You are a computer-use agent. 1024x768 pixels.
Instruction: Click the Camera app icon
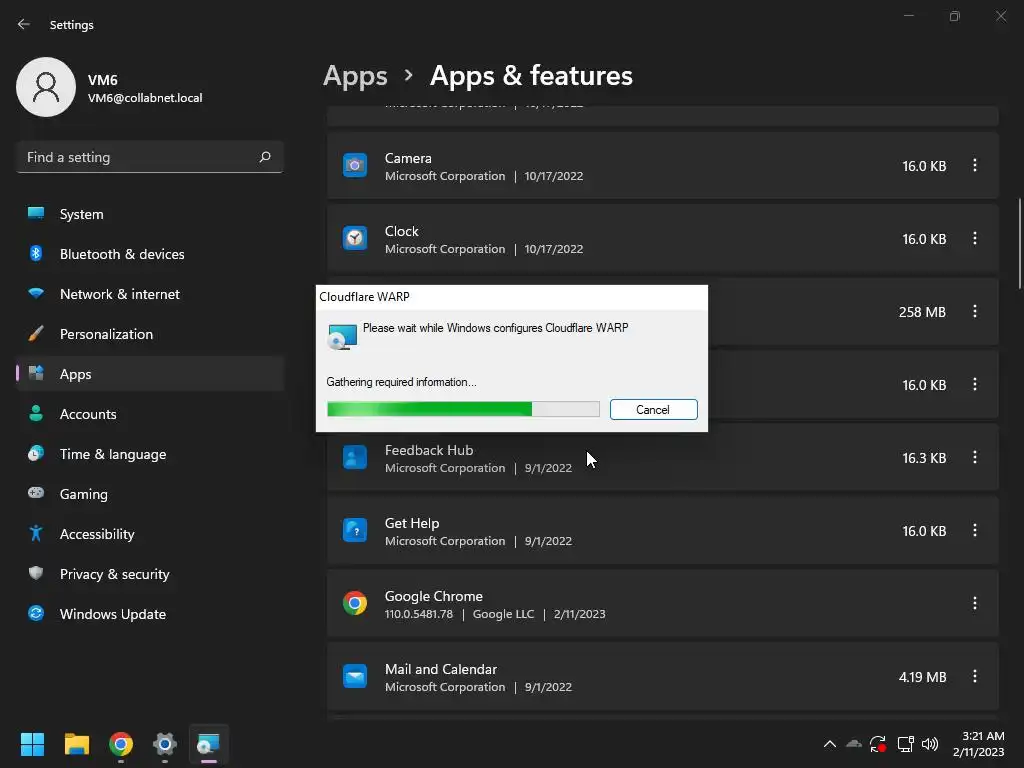[x=355, y=166]
